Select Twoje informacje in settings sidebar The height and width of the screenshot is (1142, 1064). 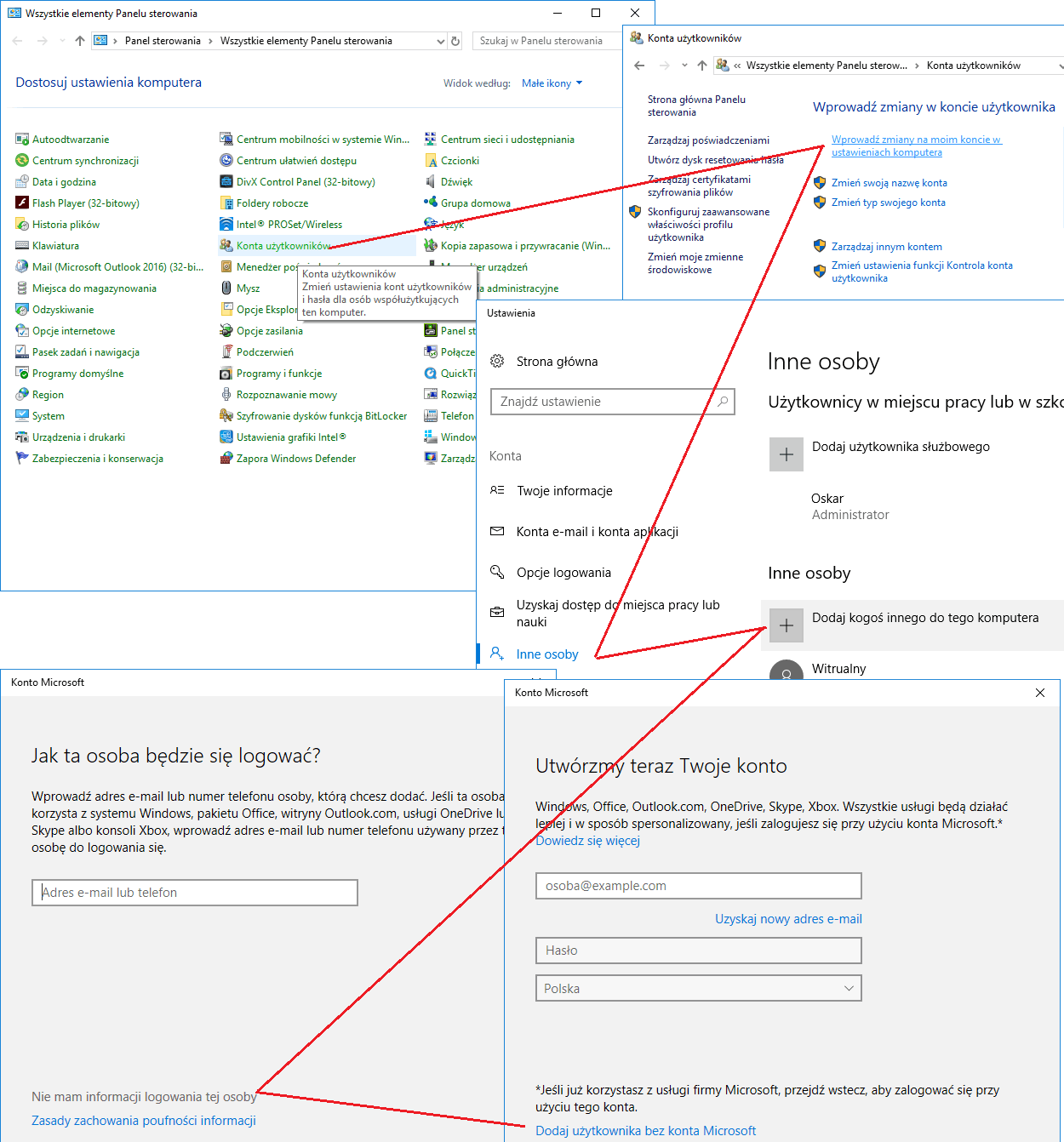[564, 491]
